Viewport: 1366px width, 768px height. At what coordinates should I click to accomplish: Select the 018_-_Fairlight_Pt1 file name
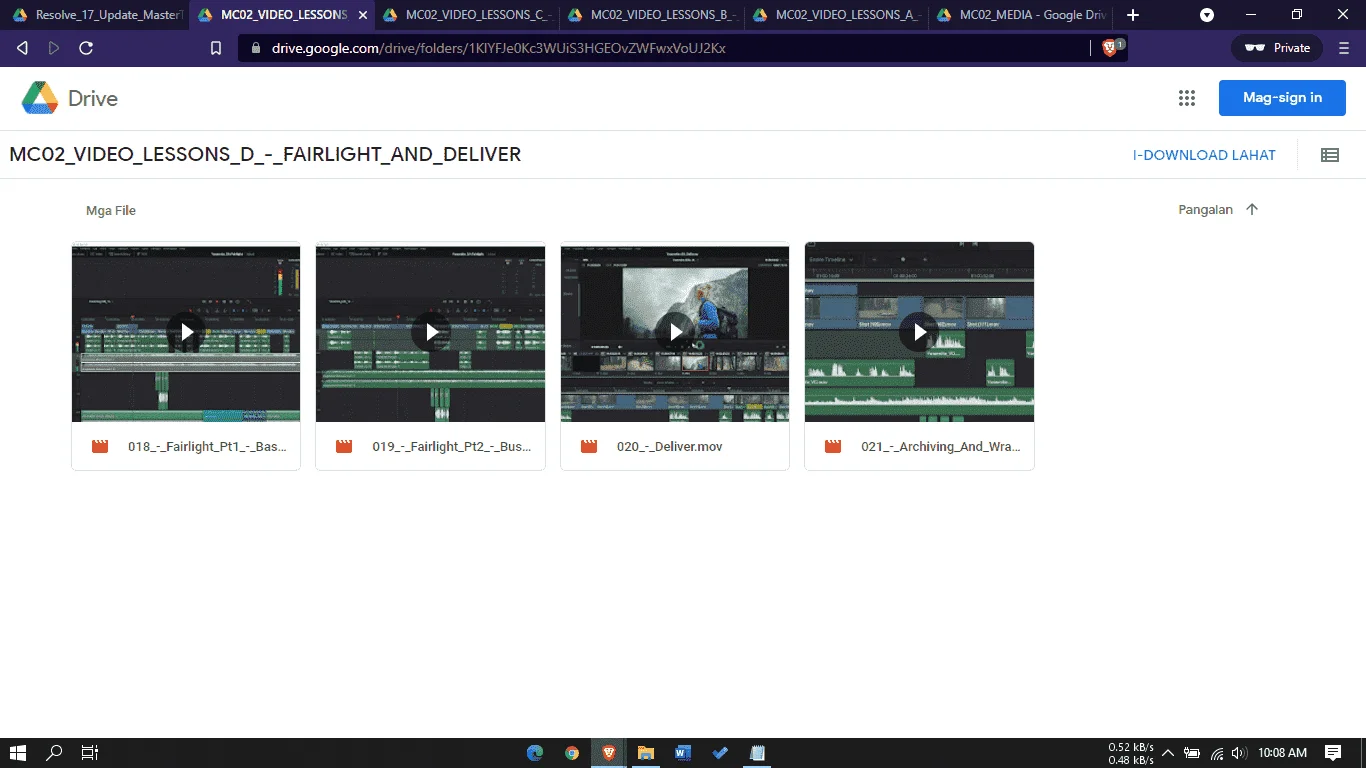point(207,447)
